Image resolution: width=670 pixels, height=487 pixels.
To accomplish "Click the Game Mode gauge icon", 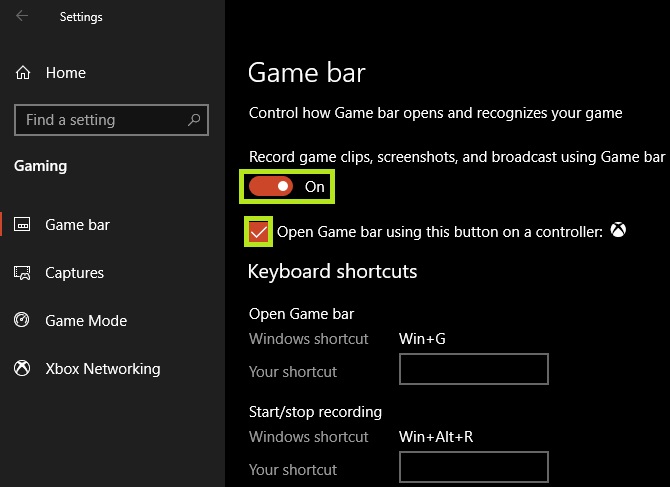I will click(21, 320).
